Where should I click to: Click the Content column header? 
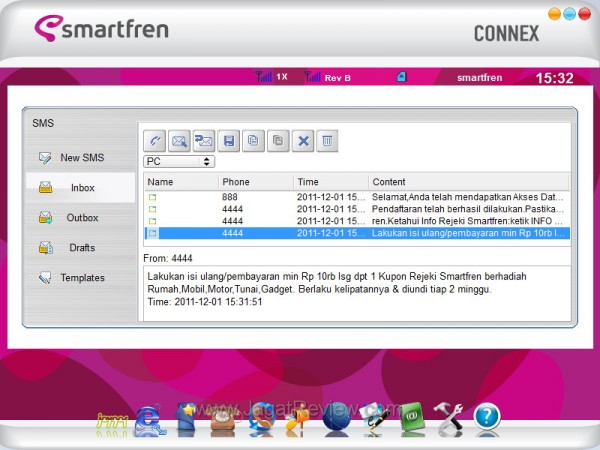pyautogui.click(x=469, y=182)
